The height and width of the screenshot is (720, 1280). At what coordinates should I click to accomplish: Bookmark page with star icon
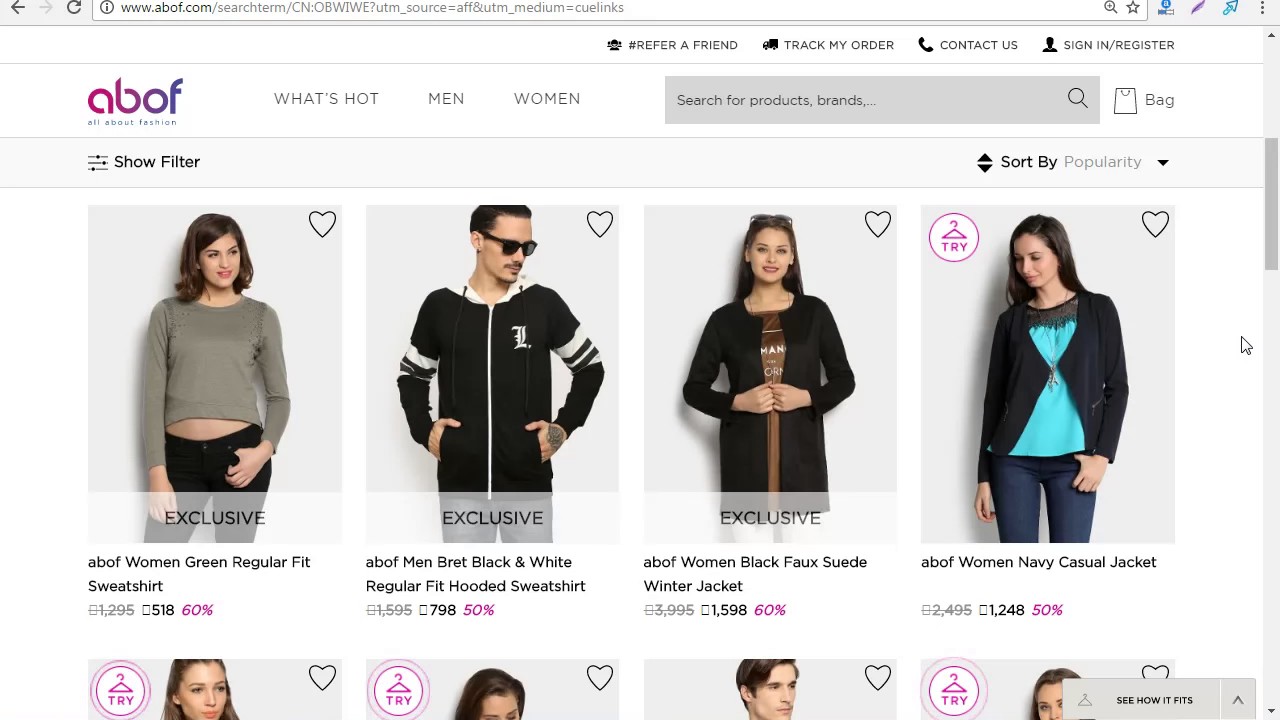pyautogui.click(x=1133, y=7)
